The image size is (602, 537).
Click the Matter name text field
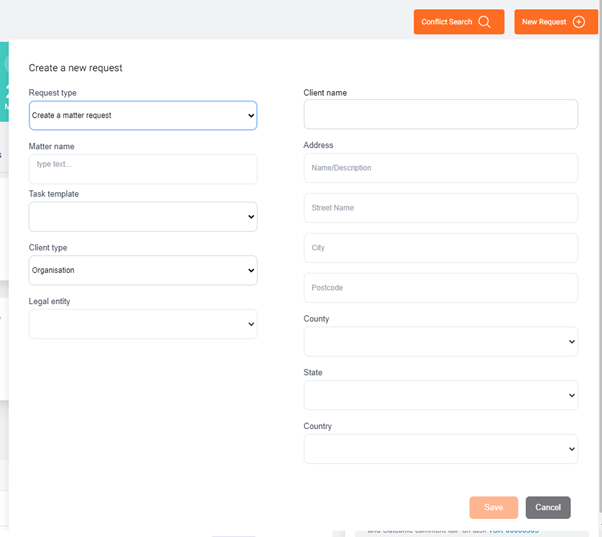pyautogui.click(x=143, y=168)
